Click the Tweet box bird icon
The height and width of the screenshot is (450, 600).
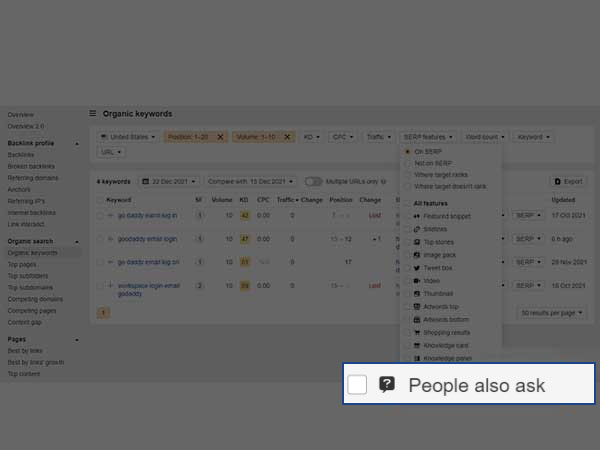417,268
